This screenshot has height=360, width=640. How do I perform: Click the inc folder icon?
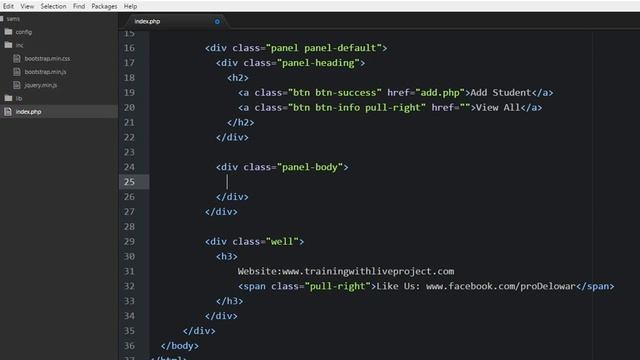[8, 45]
